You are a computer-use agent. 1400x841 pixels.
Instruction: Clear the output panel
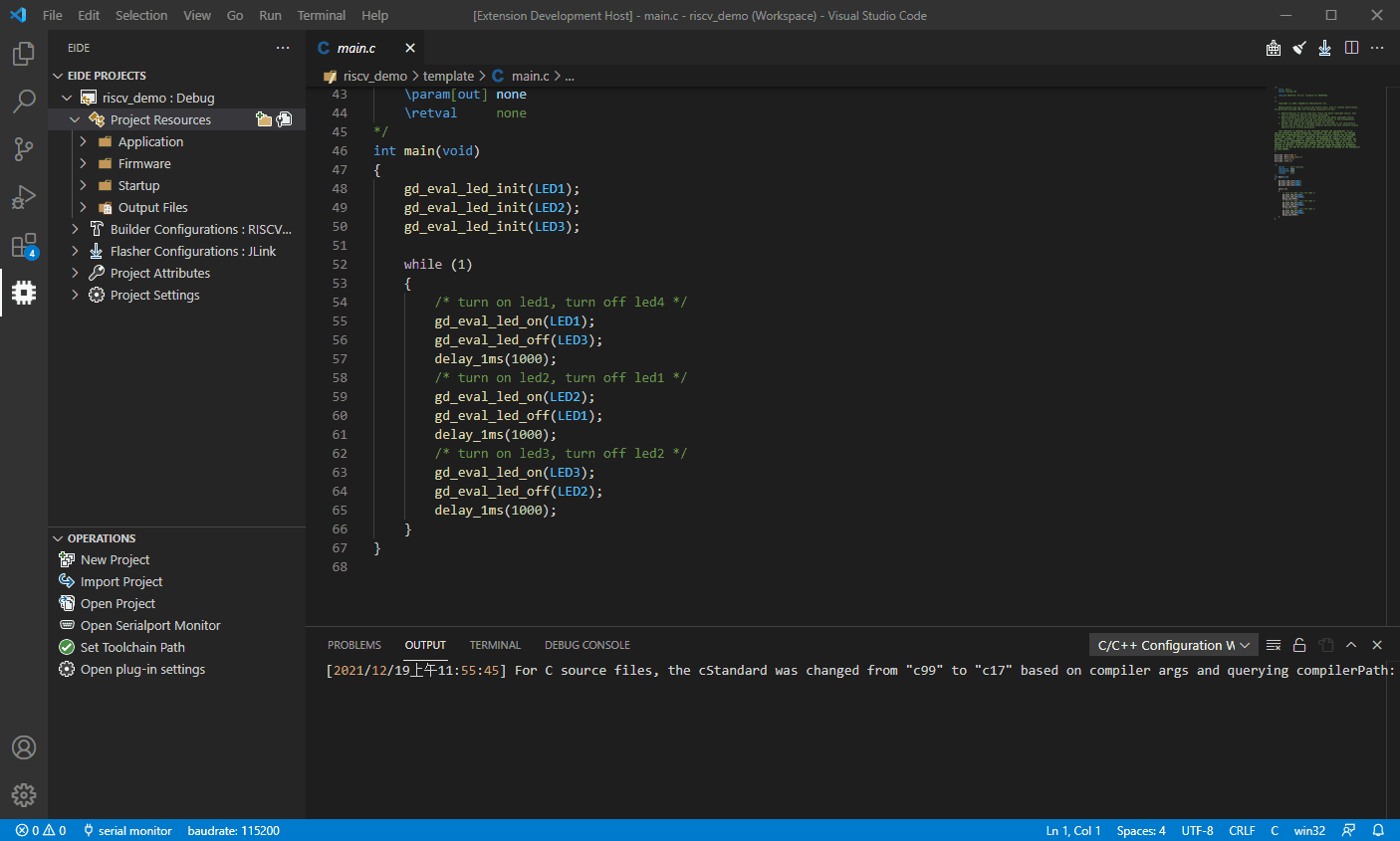1274,645
